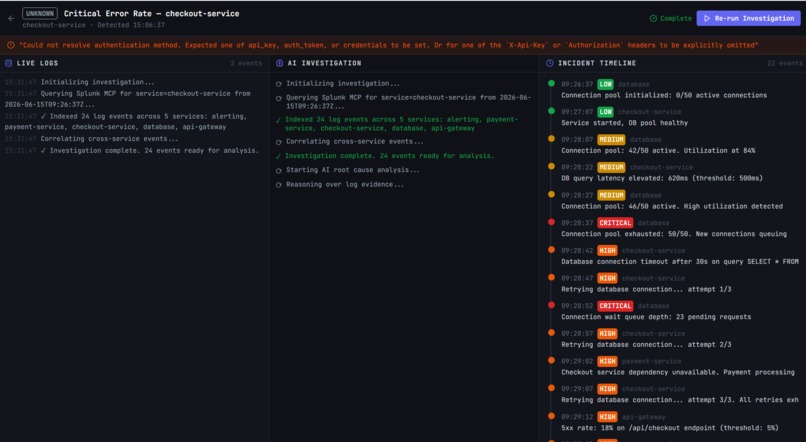Click red timeline dot at 09:28:37
The image size is (806, 442).
(551, 223)
